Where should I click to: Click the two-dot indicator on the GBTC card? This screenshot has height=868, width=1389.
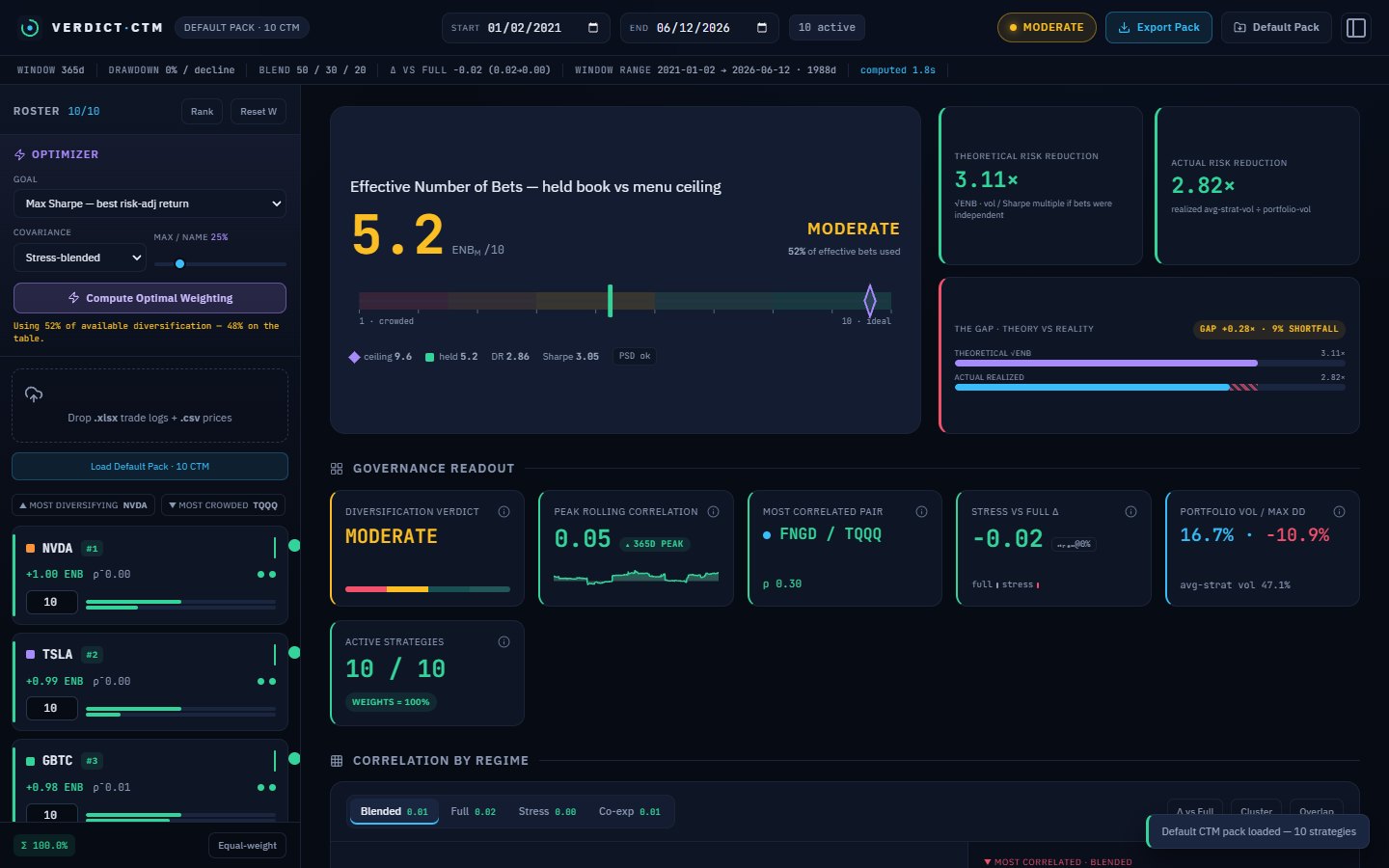pos(266,788)
